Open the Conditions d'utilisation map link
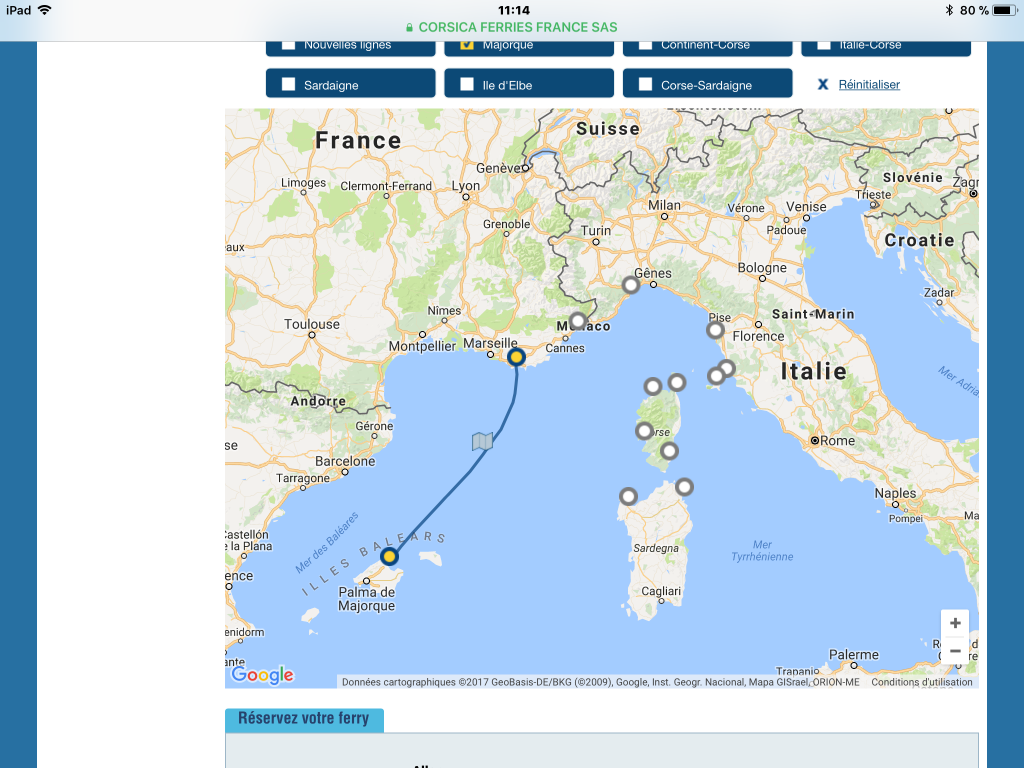 921,682
